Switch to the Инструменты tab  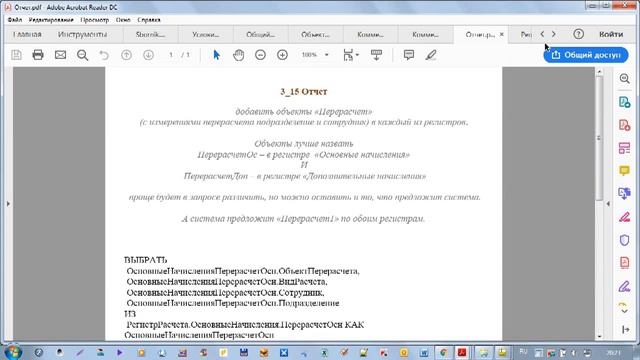(x=82, y=34)
